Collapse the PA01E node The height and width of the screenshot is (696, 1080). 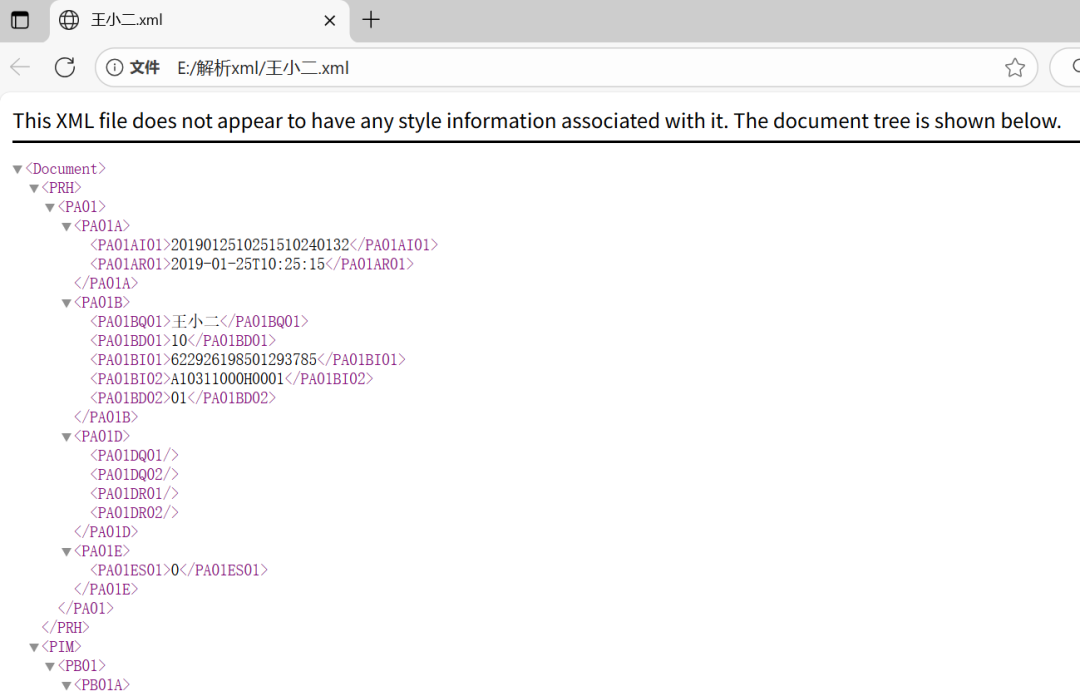pos(66,552)
